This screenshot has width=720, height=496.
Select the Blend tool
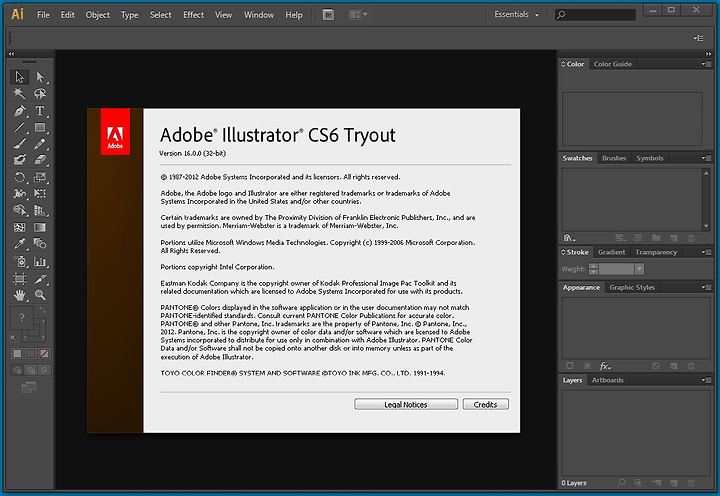(40, 243)
